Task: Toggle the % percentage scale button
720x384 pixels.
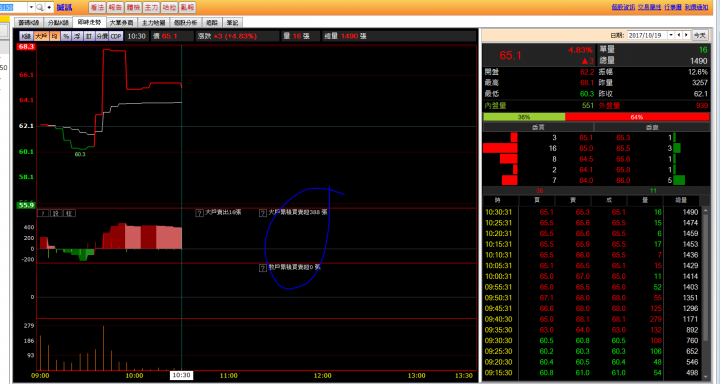Action: [x=66, y=36]
